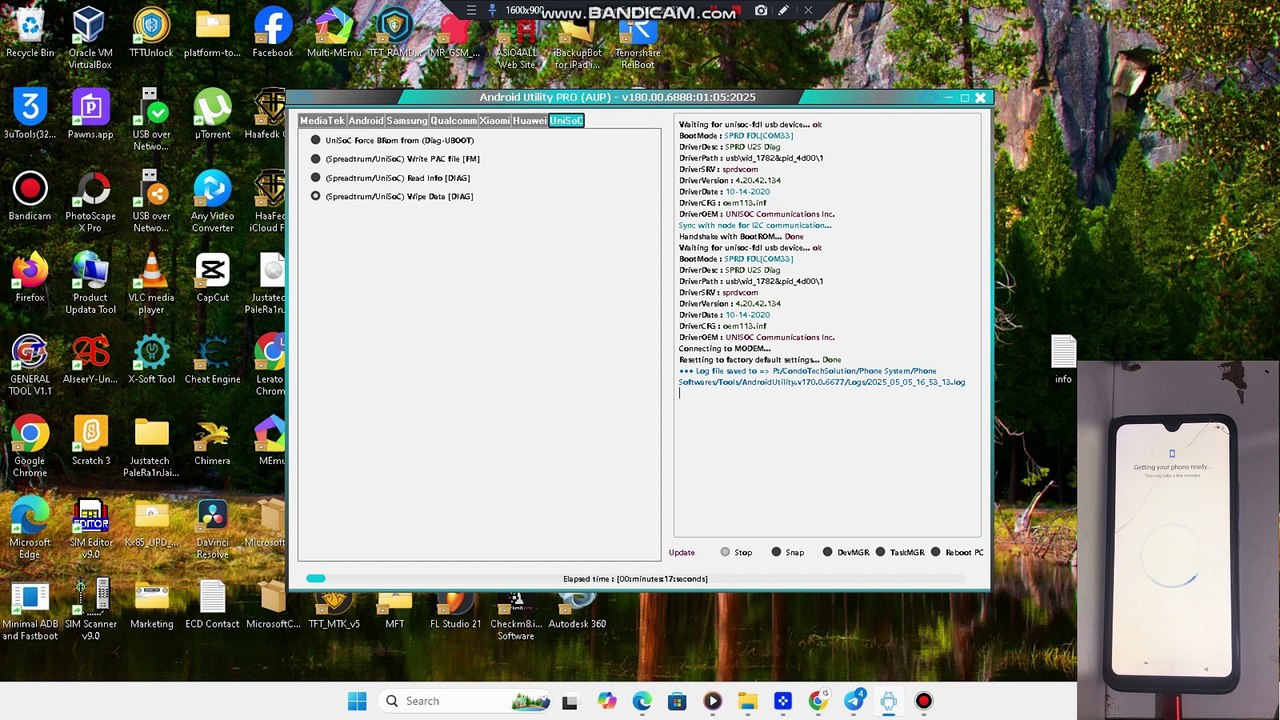Click the elapsed time progress bar
Screen dimensions: 1280x720
(x=635, y=578)
